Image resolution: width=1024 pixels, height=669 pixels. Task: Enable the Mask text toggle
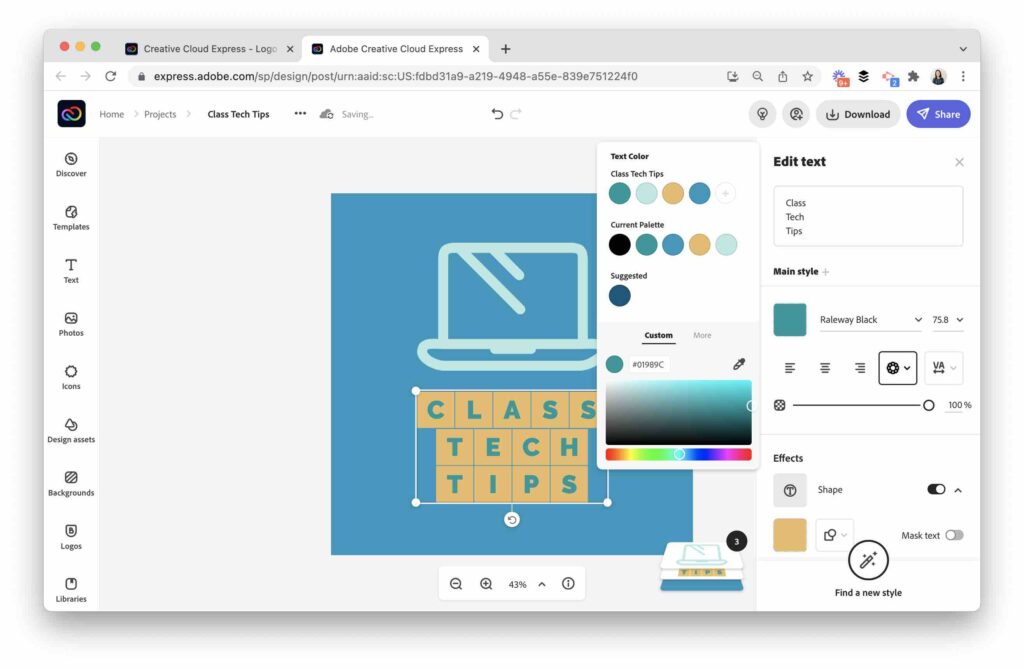pyautogui.click(x=955, y=535)
